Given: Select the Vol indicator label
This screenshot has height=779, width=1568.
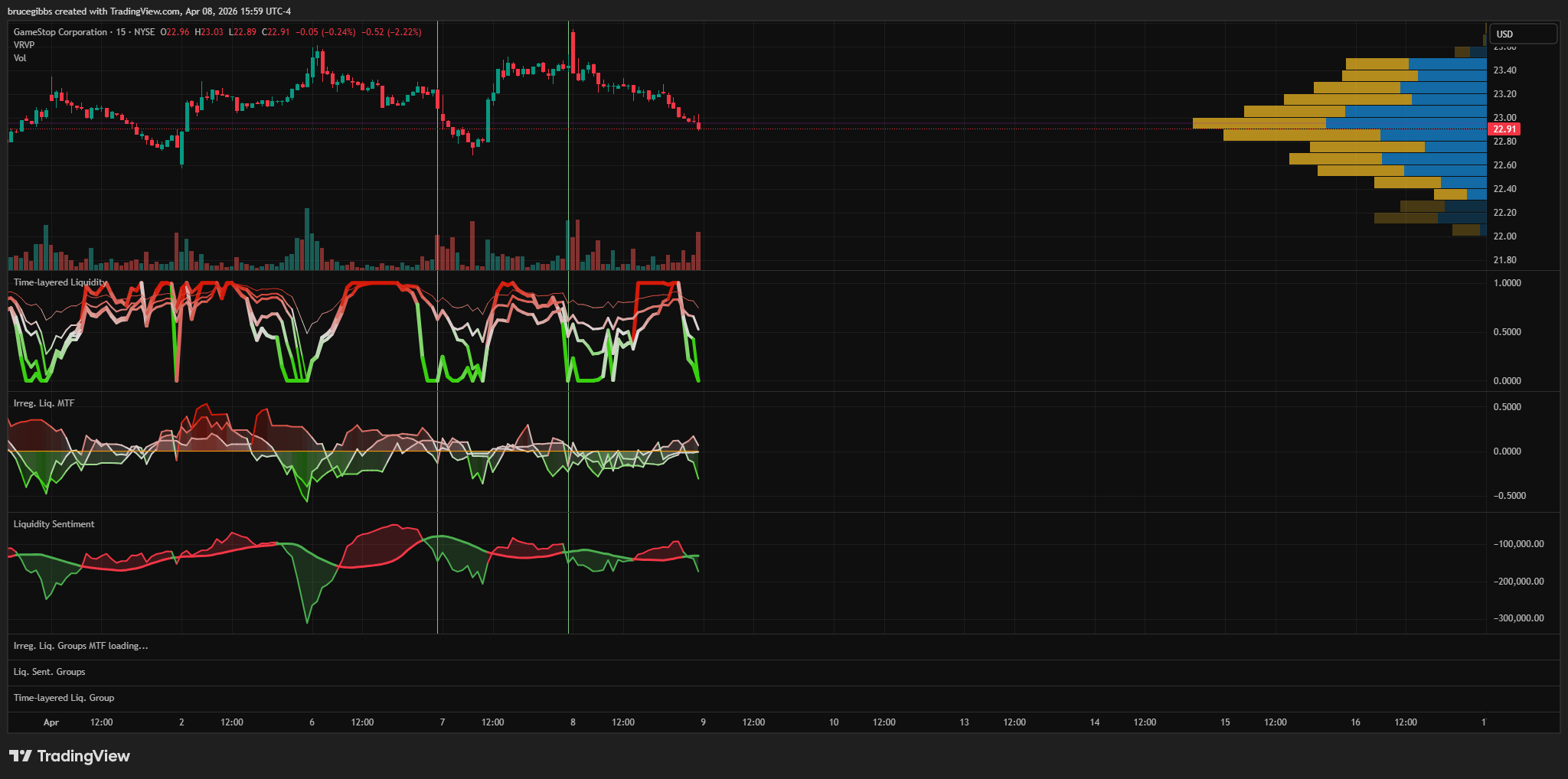Looking at the screenshot, I should pyautogui.click(x=20, y=58).
